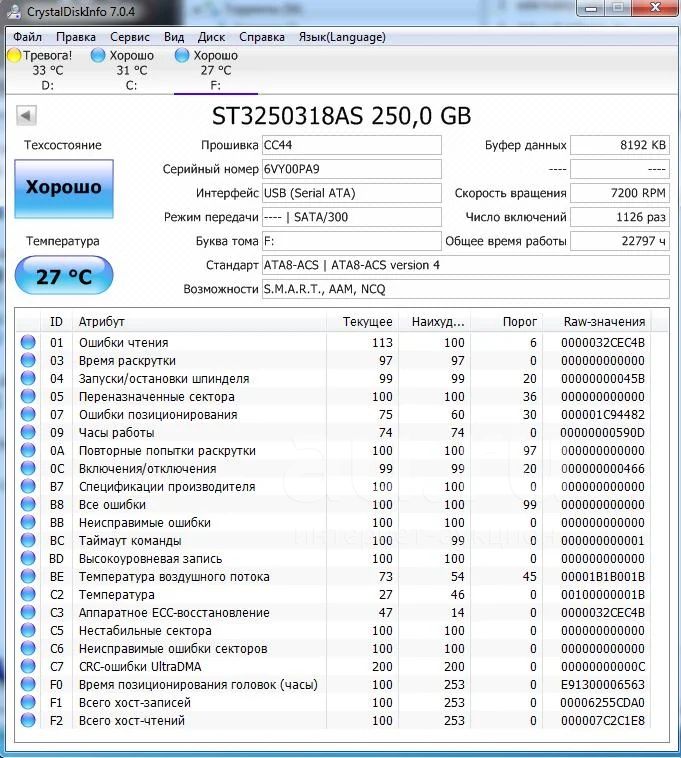Click the Буква тома F: field
The height and width of the screenshot is (758, 681).
351,241
